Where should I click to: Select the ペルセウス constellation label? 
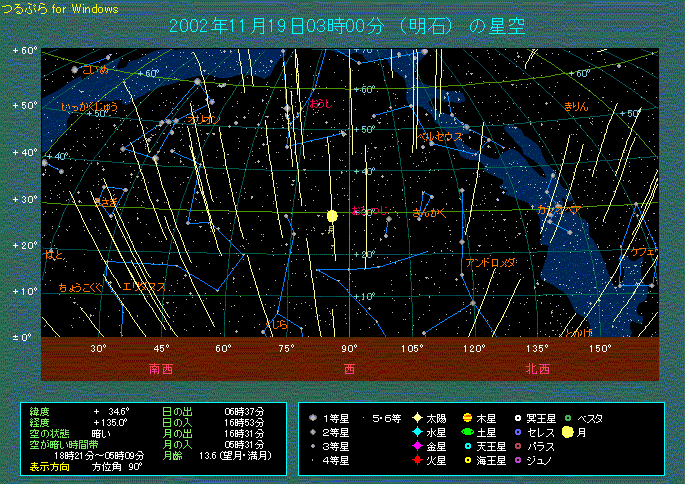pyautogui.click(x=440, y=136)
